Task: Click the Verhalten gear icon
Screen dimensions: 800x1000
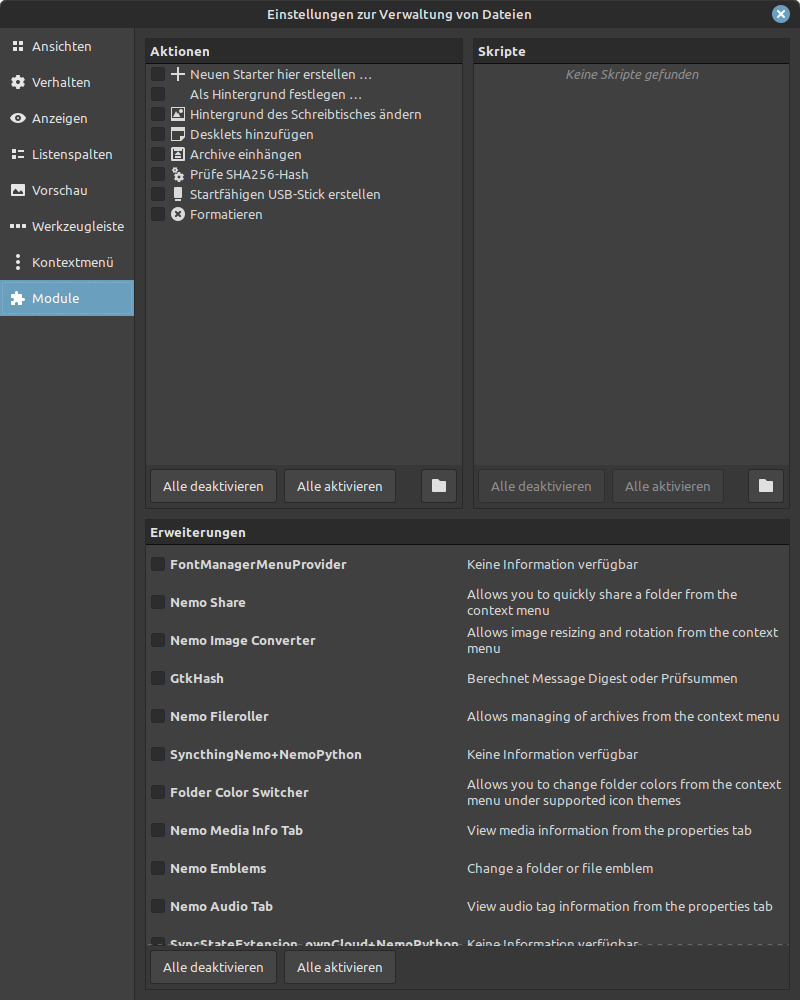Action: coord(18,82)
